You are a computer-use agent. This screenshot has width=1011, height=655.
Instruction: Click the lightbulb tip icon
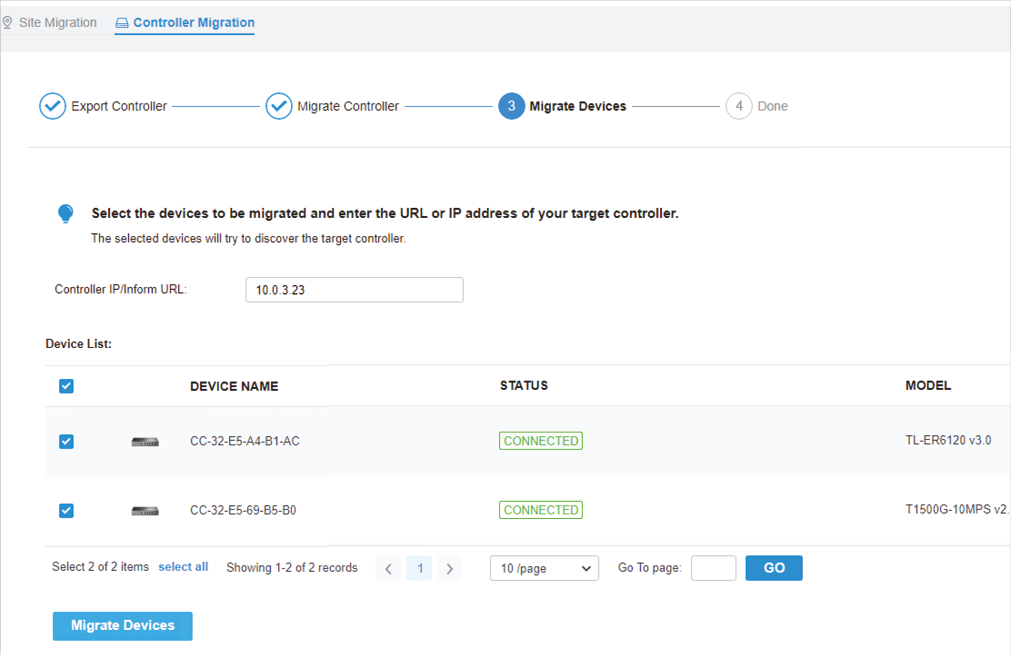tap(66, 213)
